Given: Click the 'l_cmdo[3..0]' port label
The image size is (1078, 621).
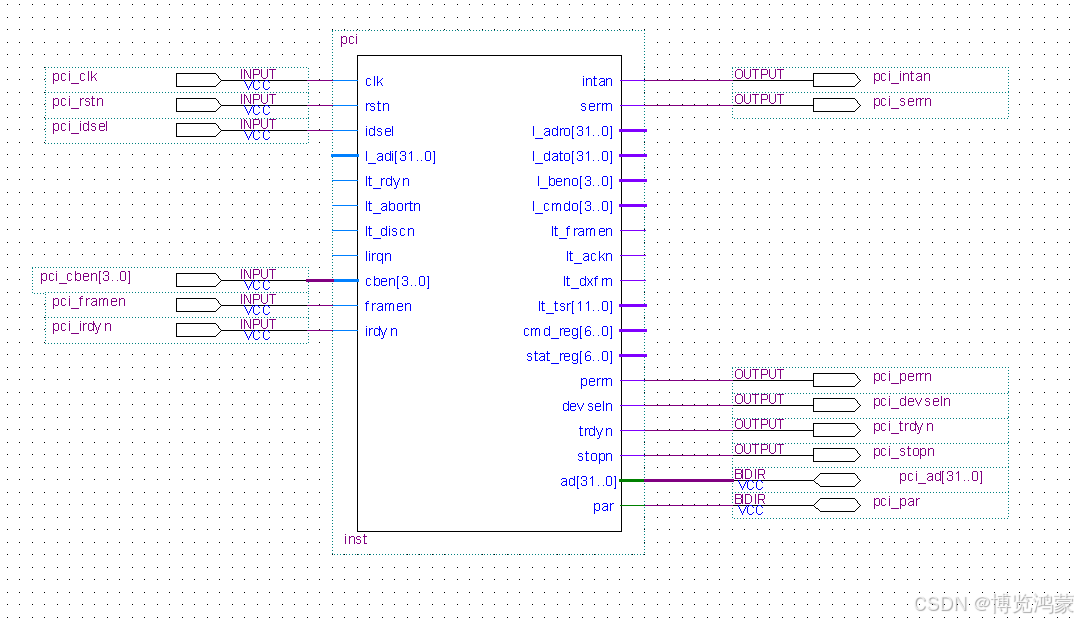Looking at the screenshot, I should tap(572, 206).
